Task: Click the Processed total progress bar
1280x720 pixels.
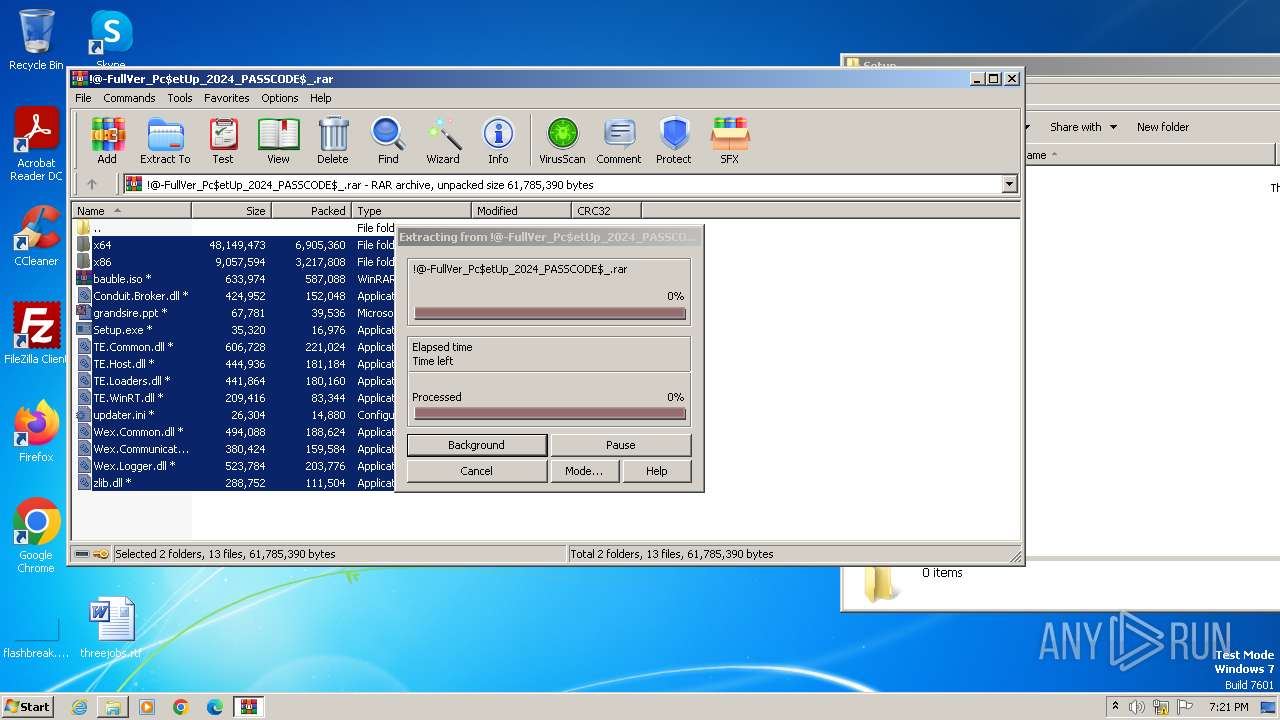Action: pyautogui.click(x=550, y=413)
